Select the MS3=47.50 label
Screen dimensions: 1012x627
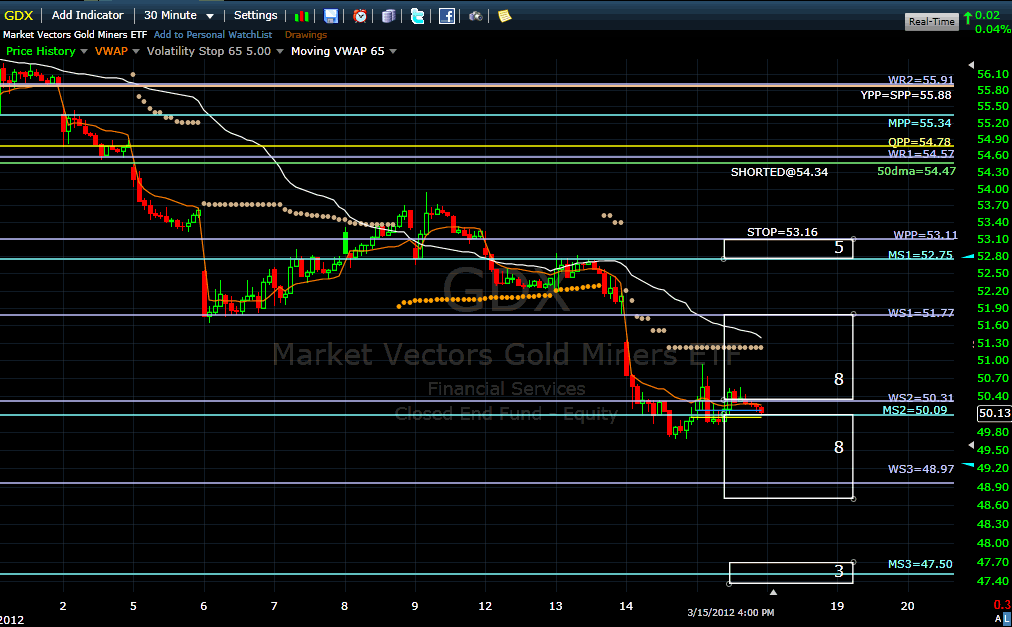pos(920,564)
